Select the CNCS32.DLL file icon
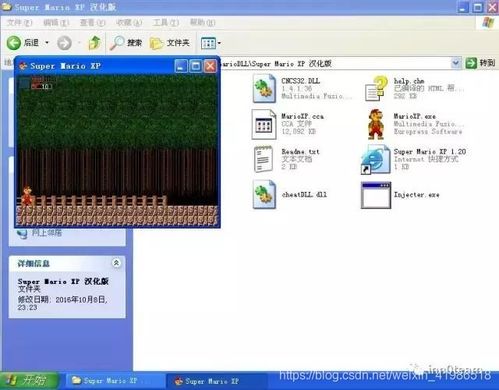 (x=264, y=88)
